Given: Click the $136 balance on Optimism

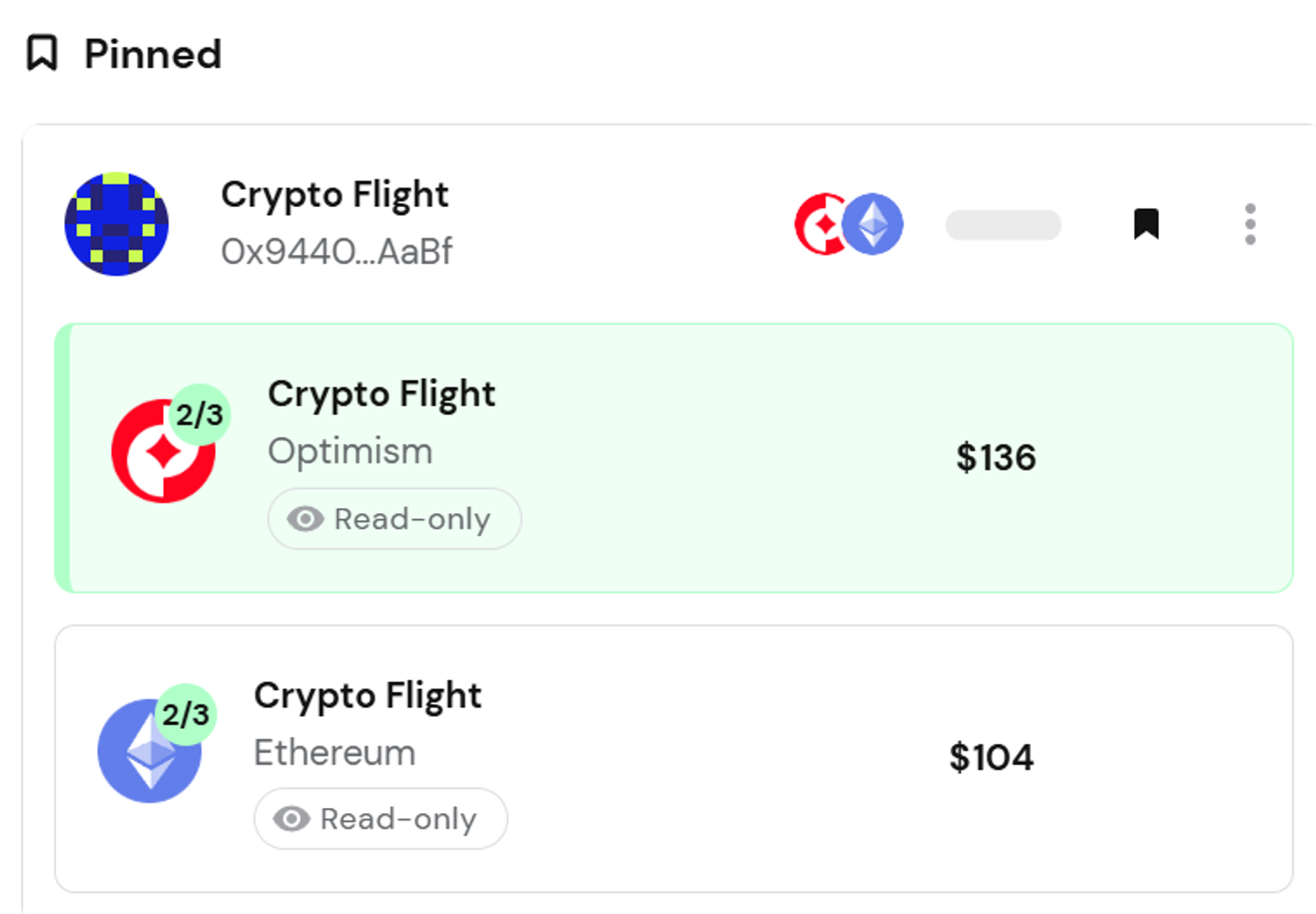Looking at the screenshot, I should pos(996,458).
